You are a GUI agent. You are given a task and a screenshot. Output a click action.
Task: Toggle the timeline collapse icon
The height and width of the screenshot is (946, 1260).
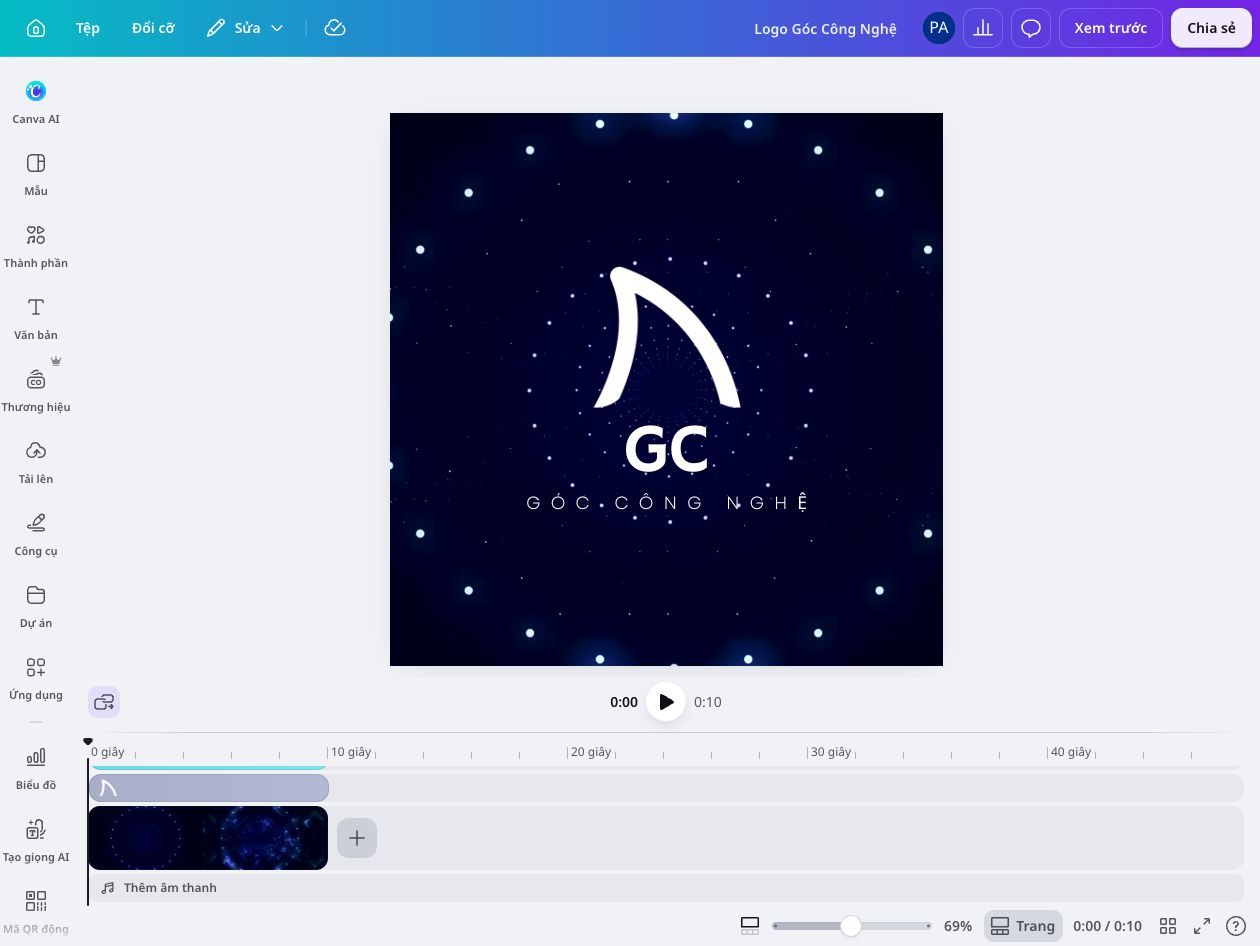pyautogui.click(x=750, y=926)
